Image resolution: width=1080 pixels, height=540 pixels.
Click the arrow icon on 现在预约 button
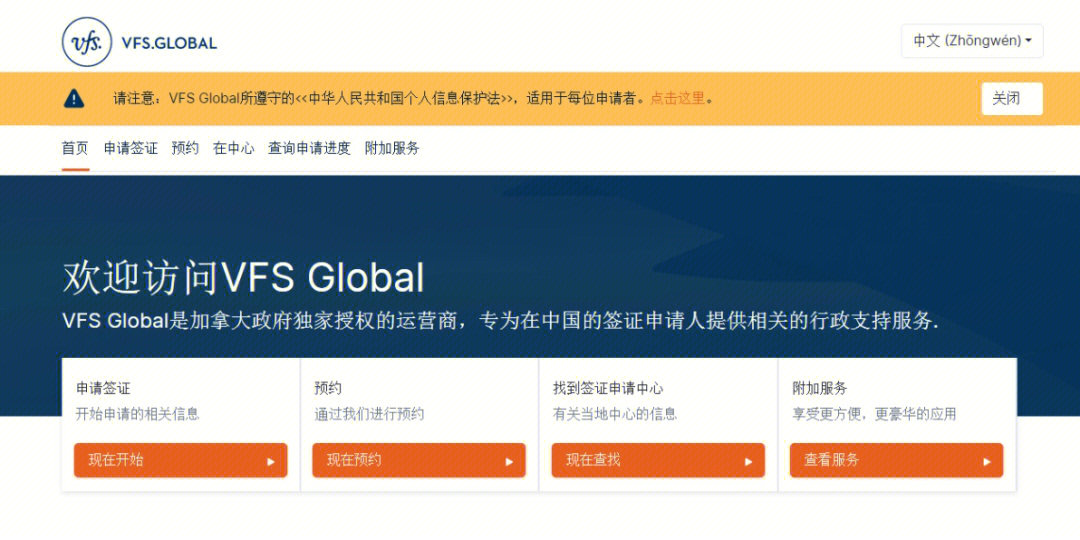pyautogui.click(x=509, y=461)
